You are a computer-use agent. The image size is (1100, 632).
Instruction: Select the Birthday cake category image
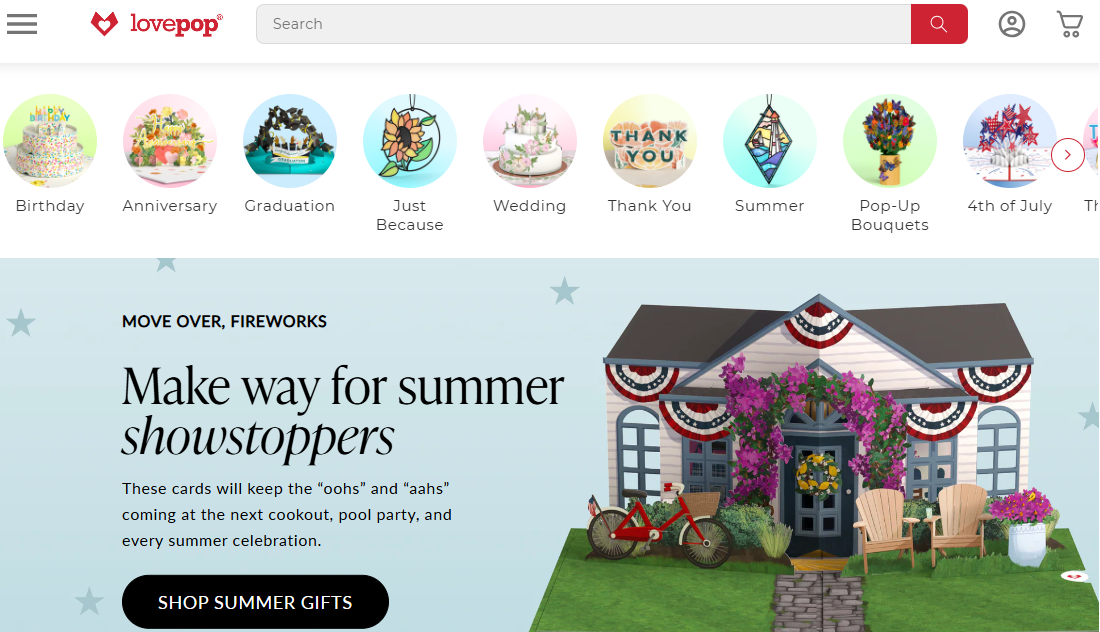[50, 141]
